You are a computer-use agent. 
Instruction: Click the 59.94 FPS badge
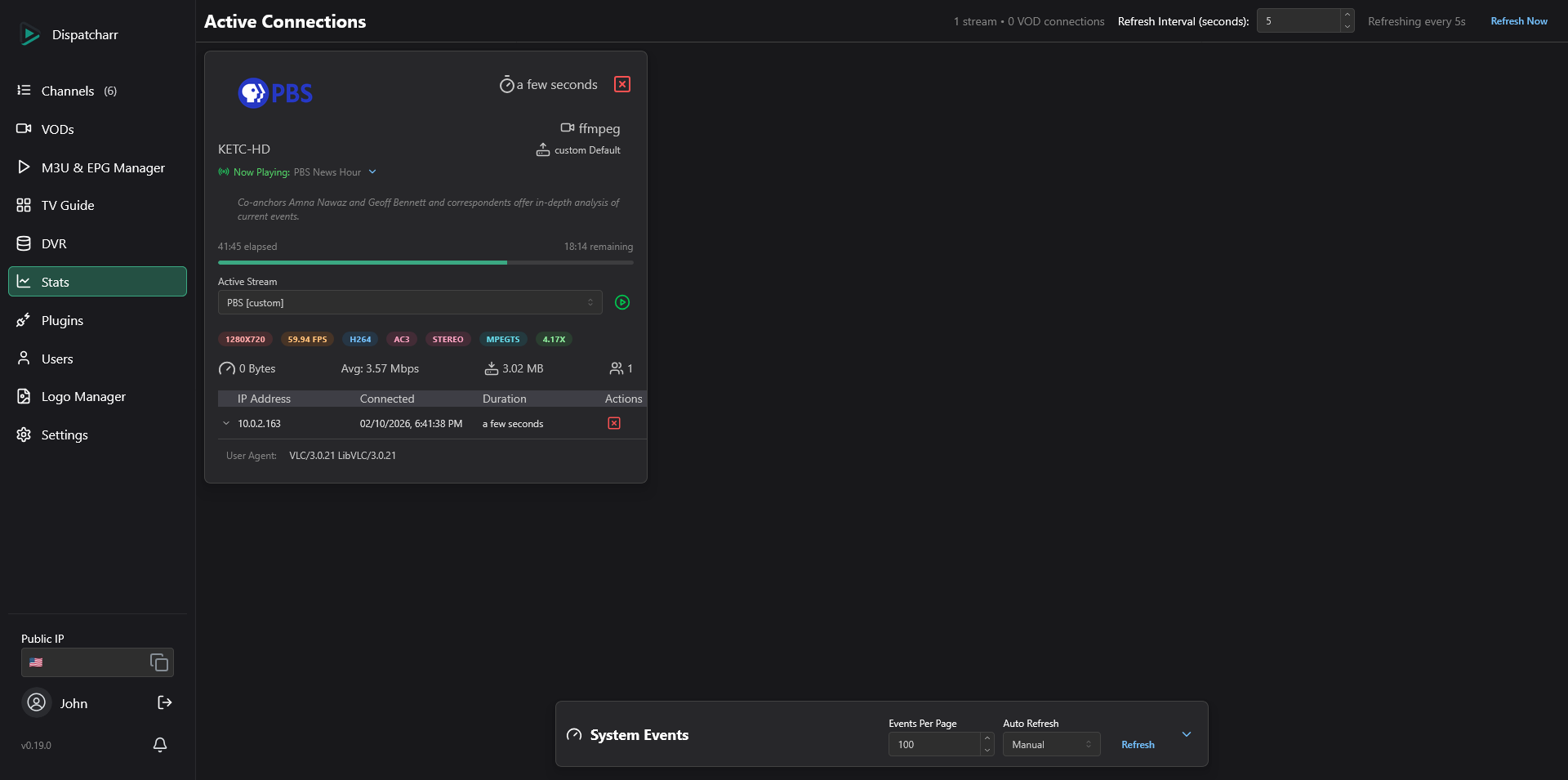tap(307, 339)
